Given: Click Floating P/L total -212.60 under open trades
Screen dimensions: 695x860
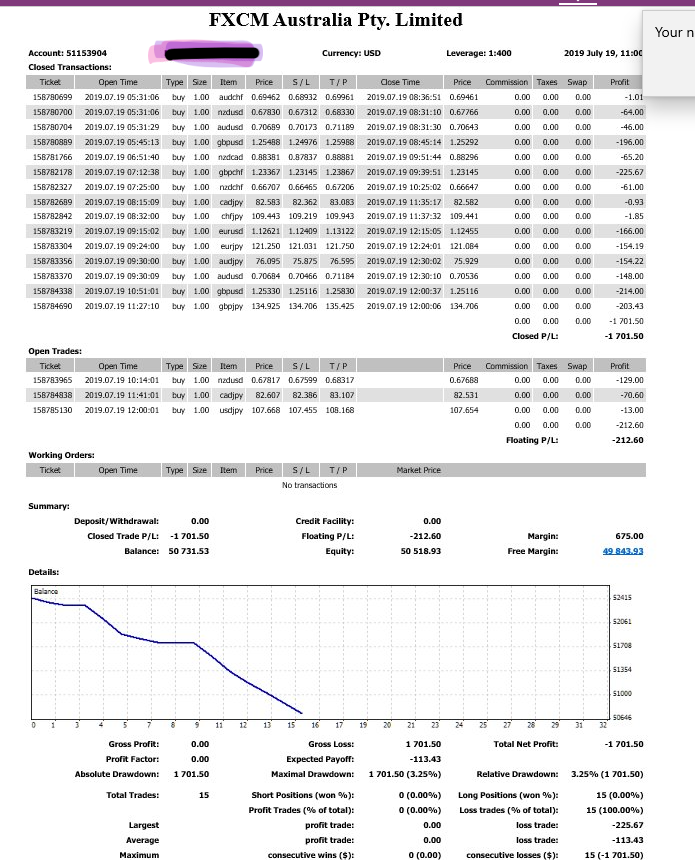Looking at the screenshot, I should coord(628,440).
